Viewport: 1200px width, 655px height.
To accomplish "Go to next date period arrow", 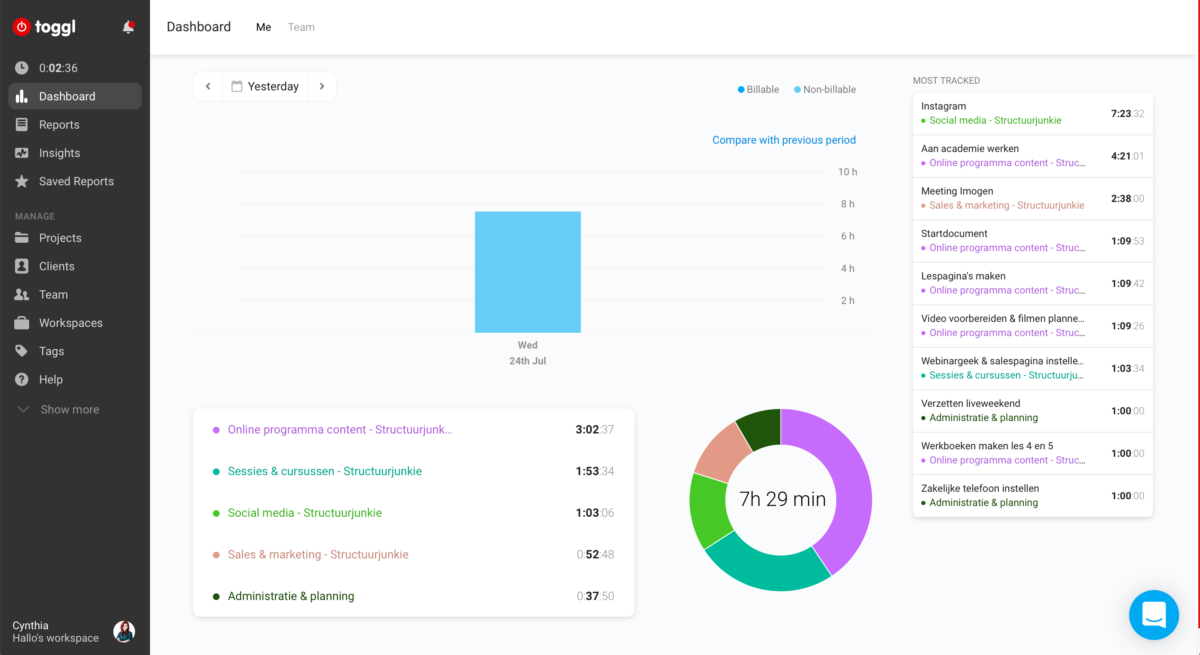I will coord(322,87).
